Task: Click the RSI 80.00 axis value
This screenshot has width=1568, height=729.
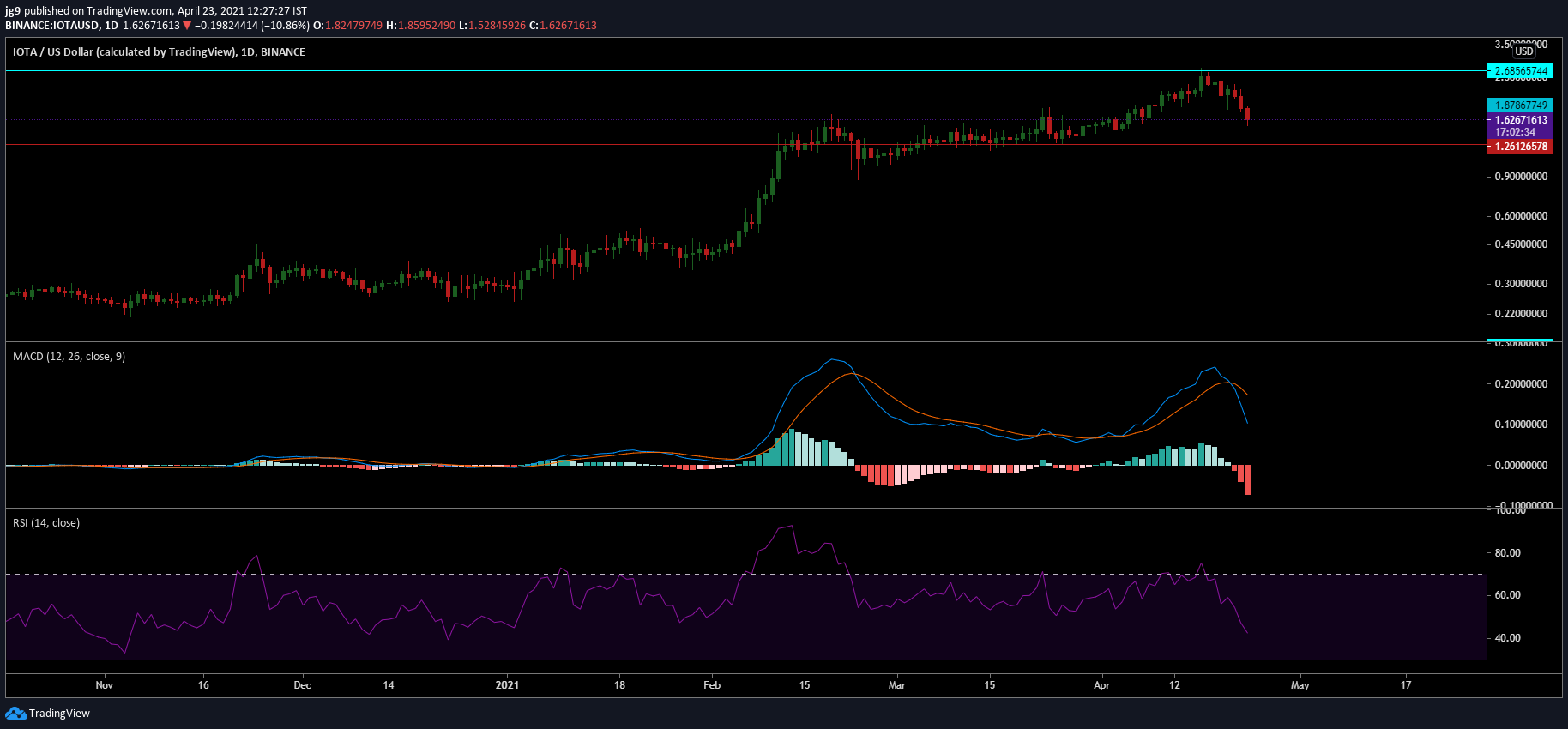Action: click(x=1507, y=553)
